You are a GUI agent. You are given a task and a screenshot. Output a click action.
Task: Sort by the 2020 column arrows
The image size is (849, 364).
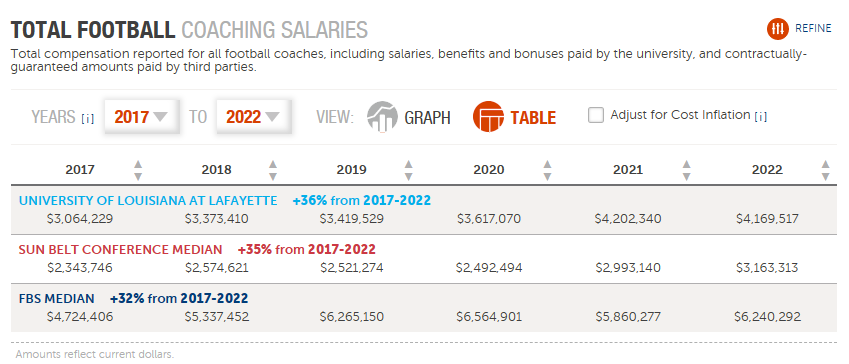[x=547, y=170]
